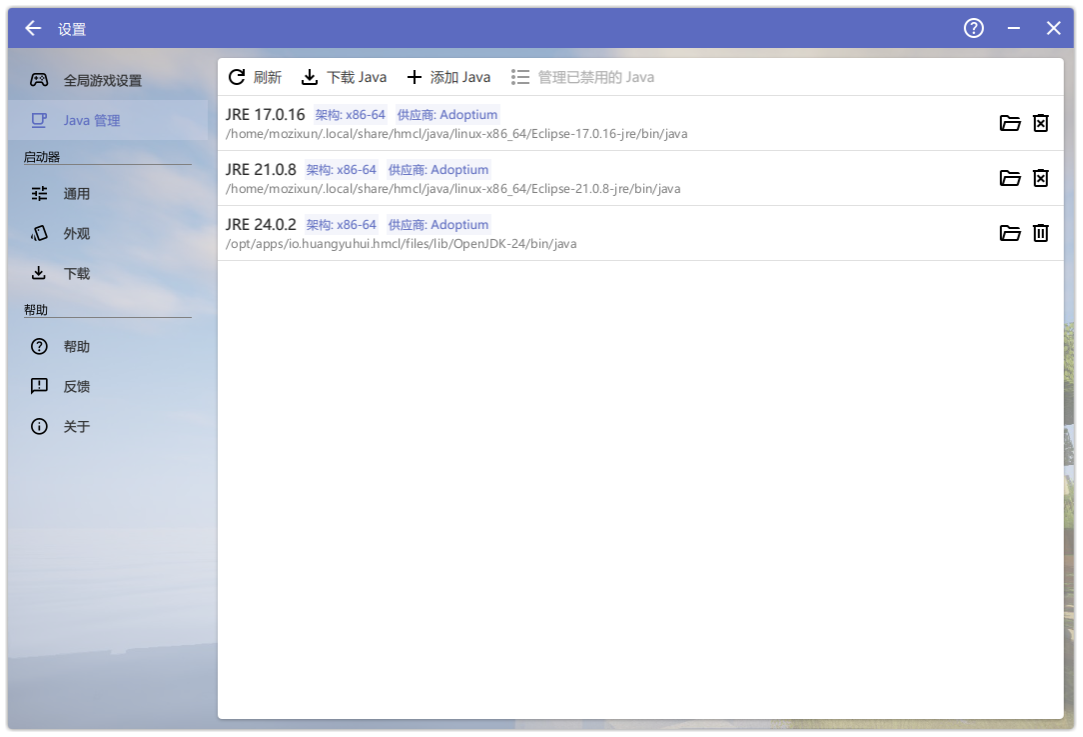Click remove icon for JRE 21.0.8
Screen dimensions: 1083x737
coord(1041,178)
